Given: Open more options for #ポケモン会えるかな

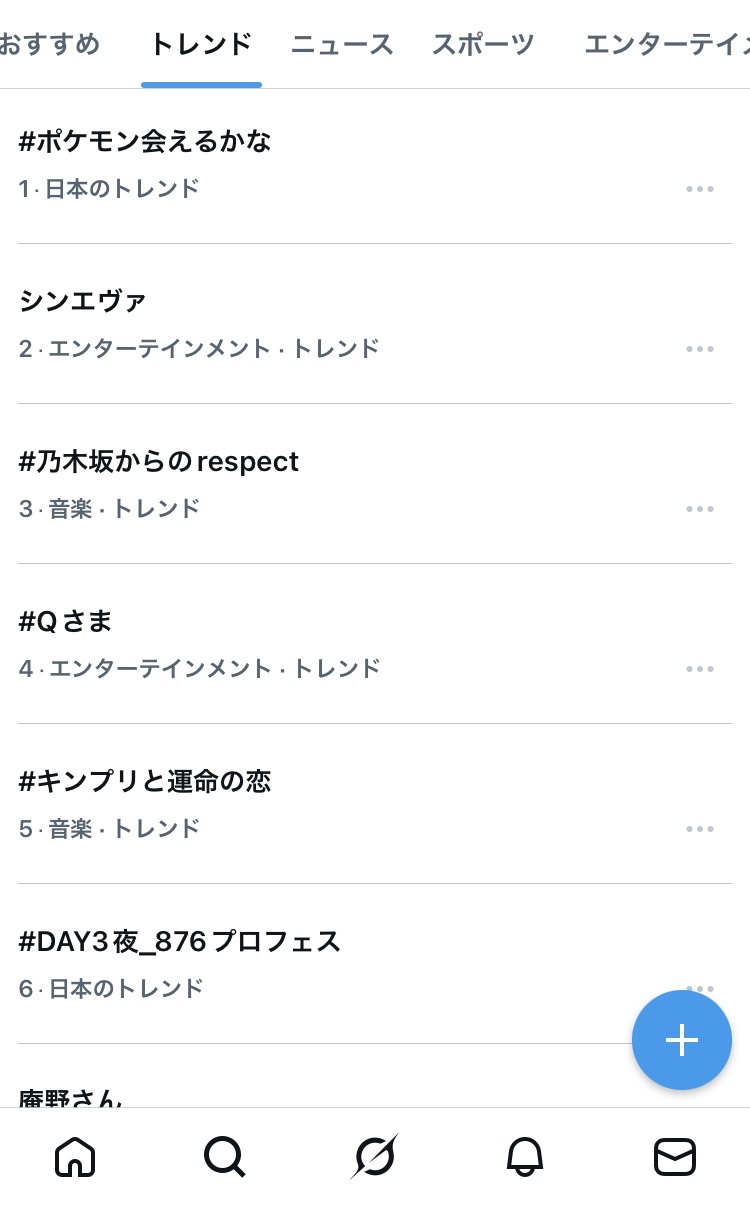Looking at the screenshot, I should [700, 189].
